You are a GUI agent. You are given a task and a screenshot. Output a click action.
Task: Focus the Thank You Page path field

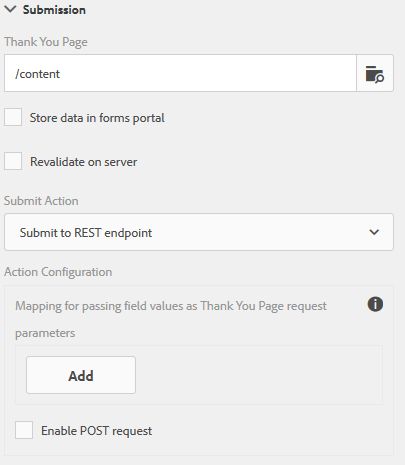180,73
